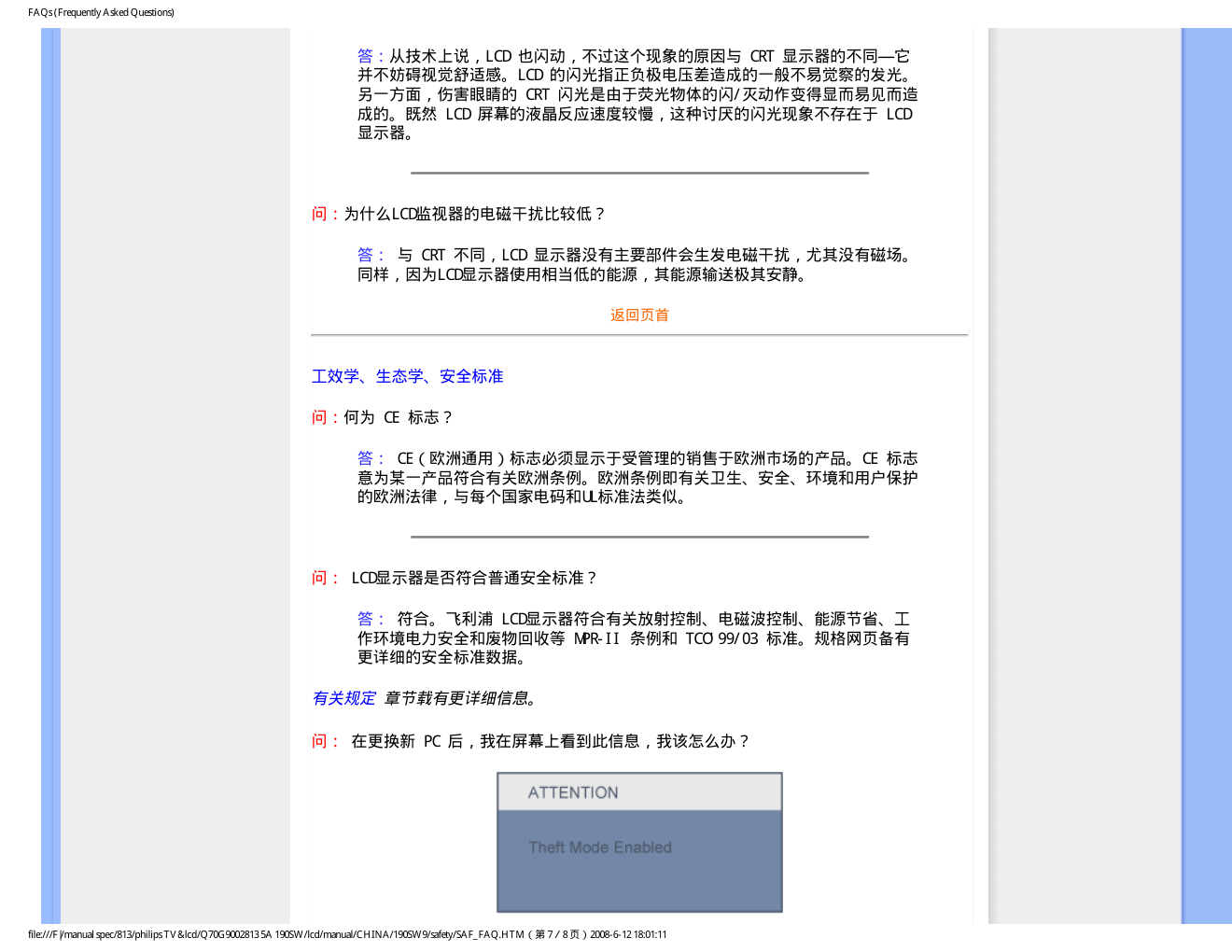Click the page header FAQs (Frequently Asked Questions)
Screen dimensions: 1232x952
101,12
